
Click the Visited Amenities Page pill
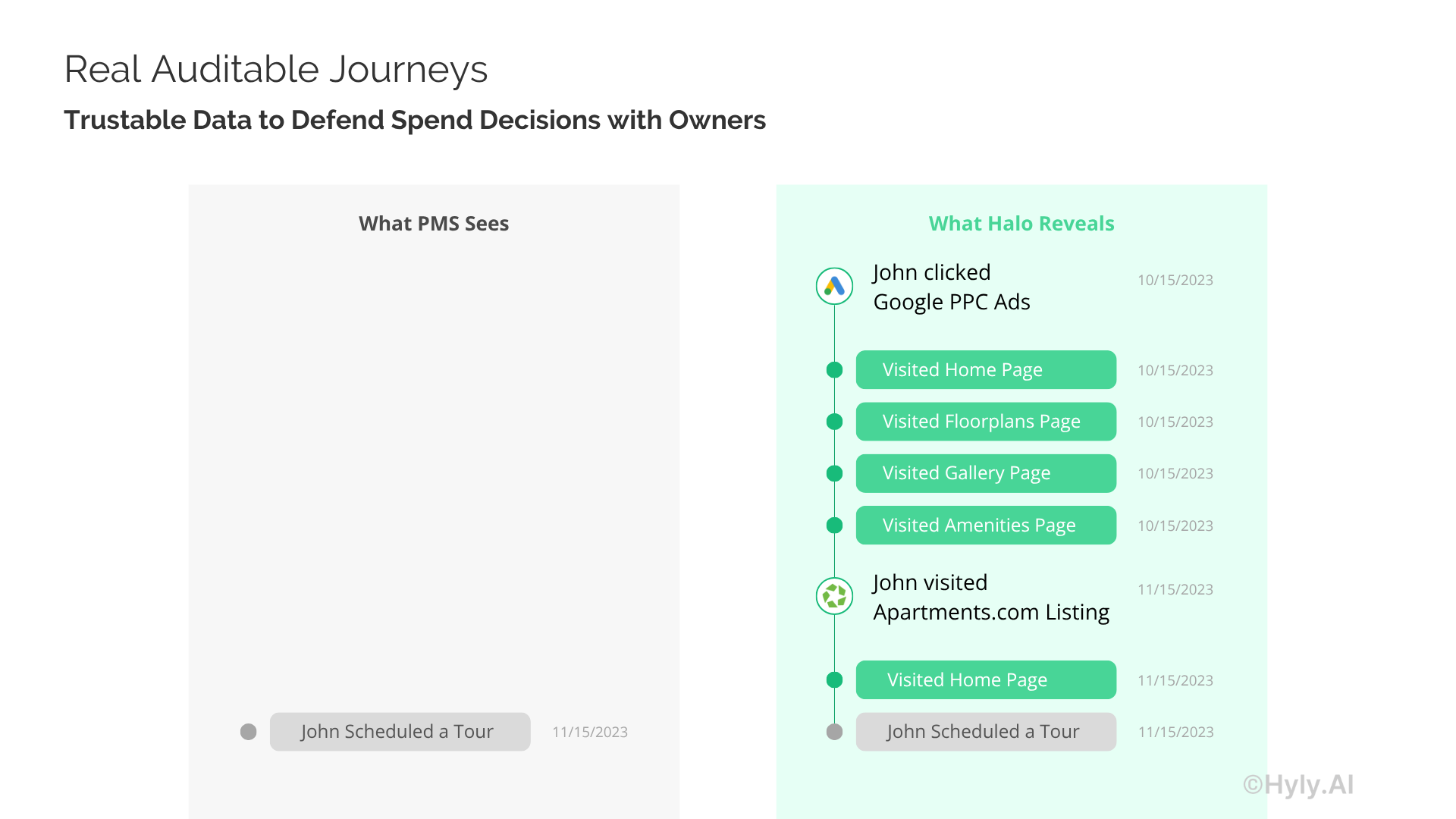point(986,525)
